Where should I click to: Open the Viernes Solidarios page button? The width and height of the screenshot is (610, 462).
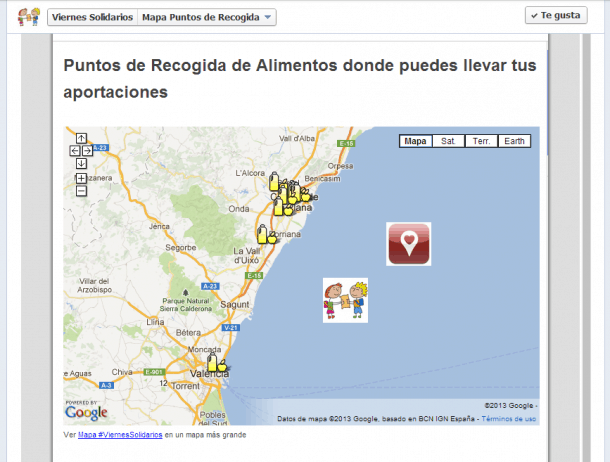tap(93, 17)
